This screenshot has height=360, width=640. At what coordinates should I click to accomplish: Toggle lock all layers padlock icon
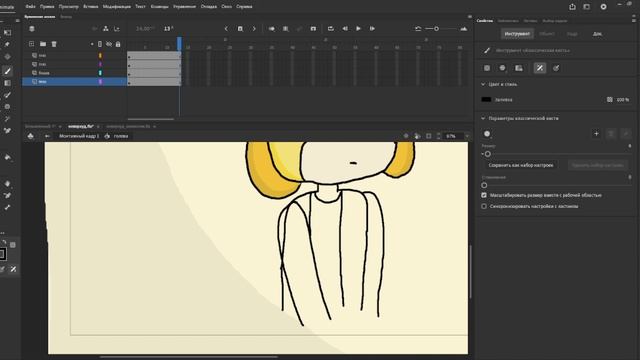point(118,44)
